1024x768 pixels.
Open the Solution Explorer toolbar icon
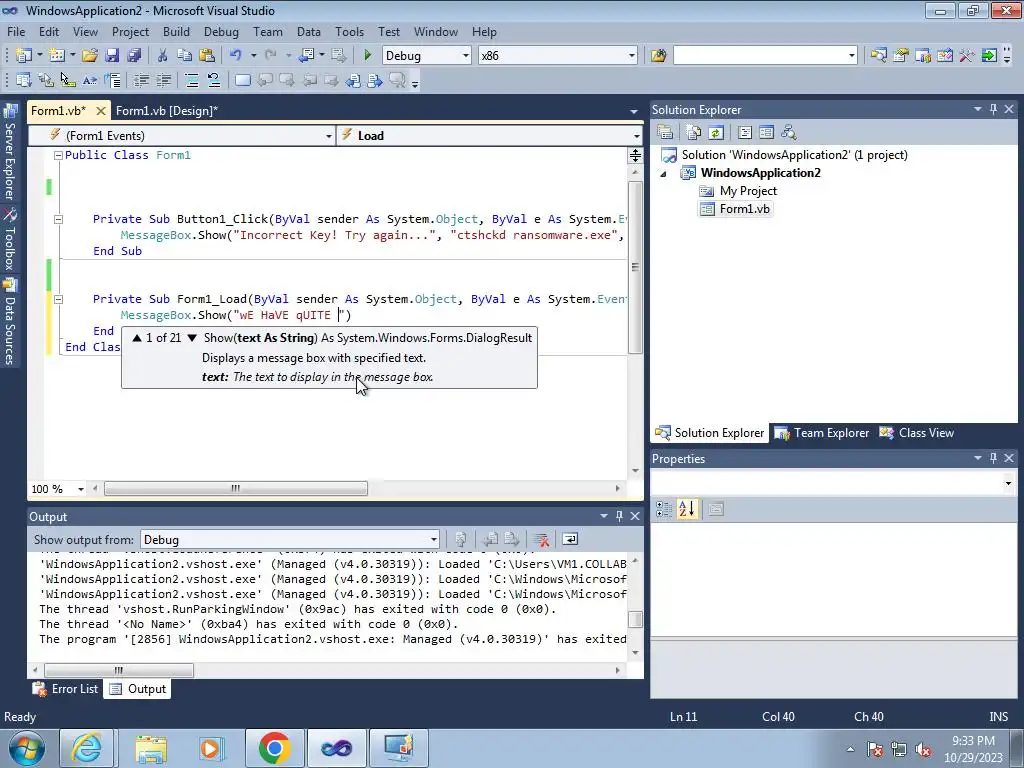pos(878,56)
